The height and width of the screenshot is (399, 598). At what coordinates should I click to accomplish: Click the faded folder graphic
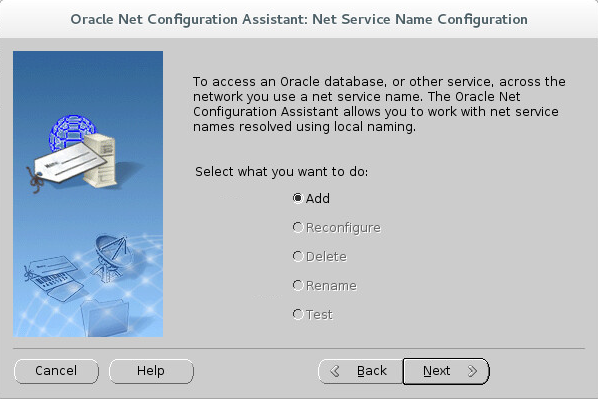pyautogui.click(x=105, y=318)
